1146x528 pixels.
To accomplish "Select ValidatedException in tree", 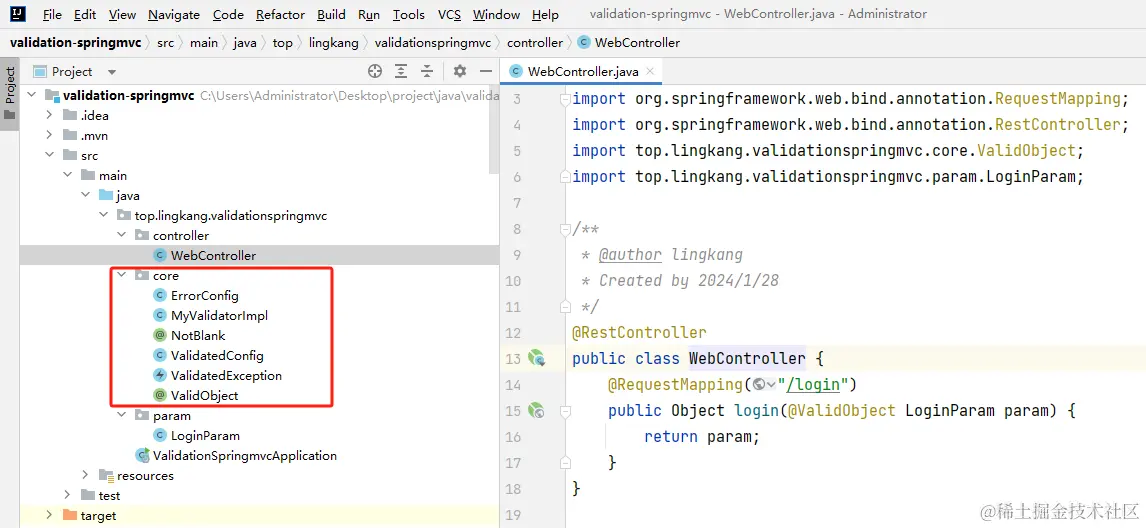I will [227, 375].
